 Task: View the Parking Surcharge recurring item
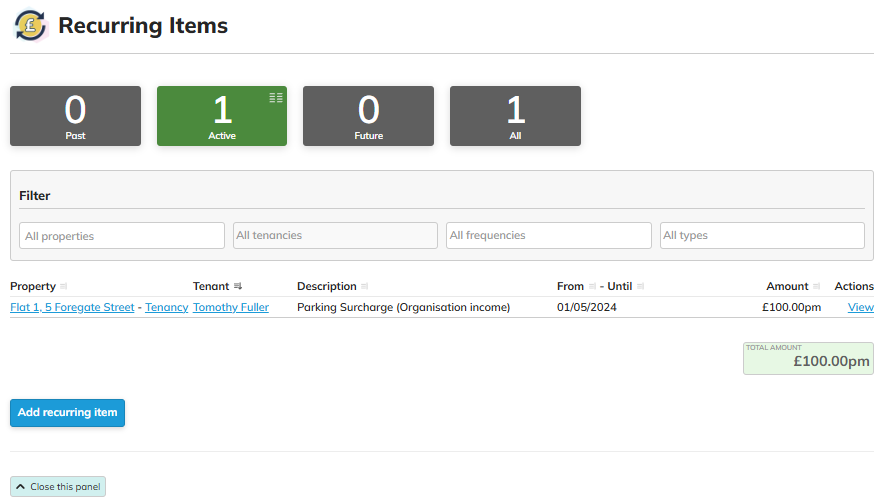coord(860,308)
